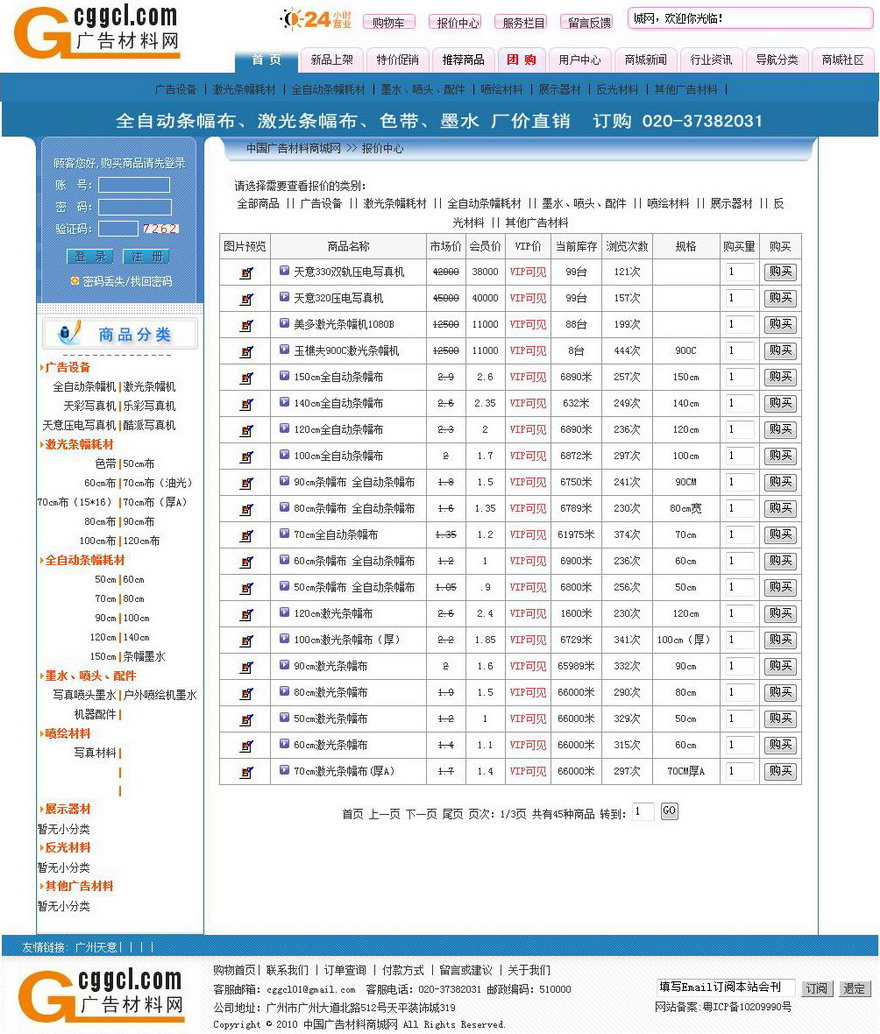880x1034 pixels.
Task: Click blue arrow icon beside 60cm激光条幅布
Action: 284,744
